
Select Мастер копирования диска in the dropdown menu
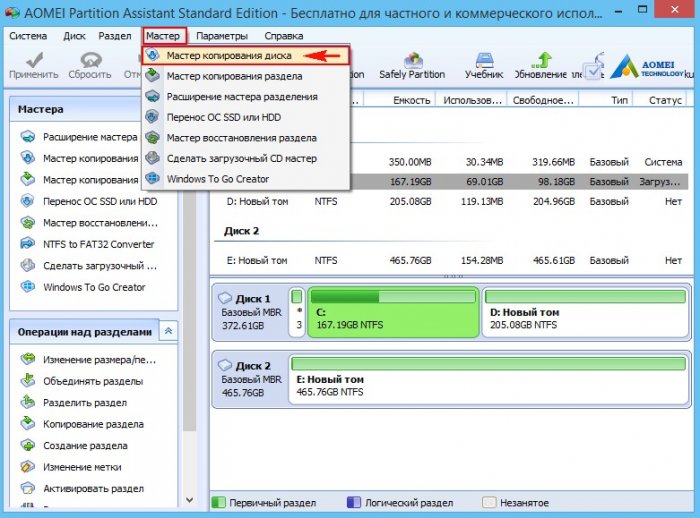[x=228, y=56]
